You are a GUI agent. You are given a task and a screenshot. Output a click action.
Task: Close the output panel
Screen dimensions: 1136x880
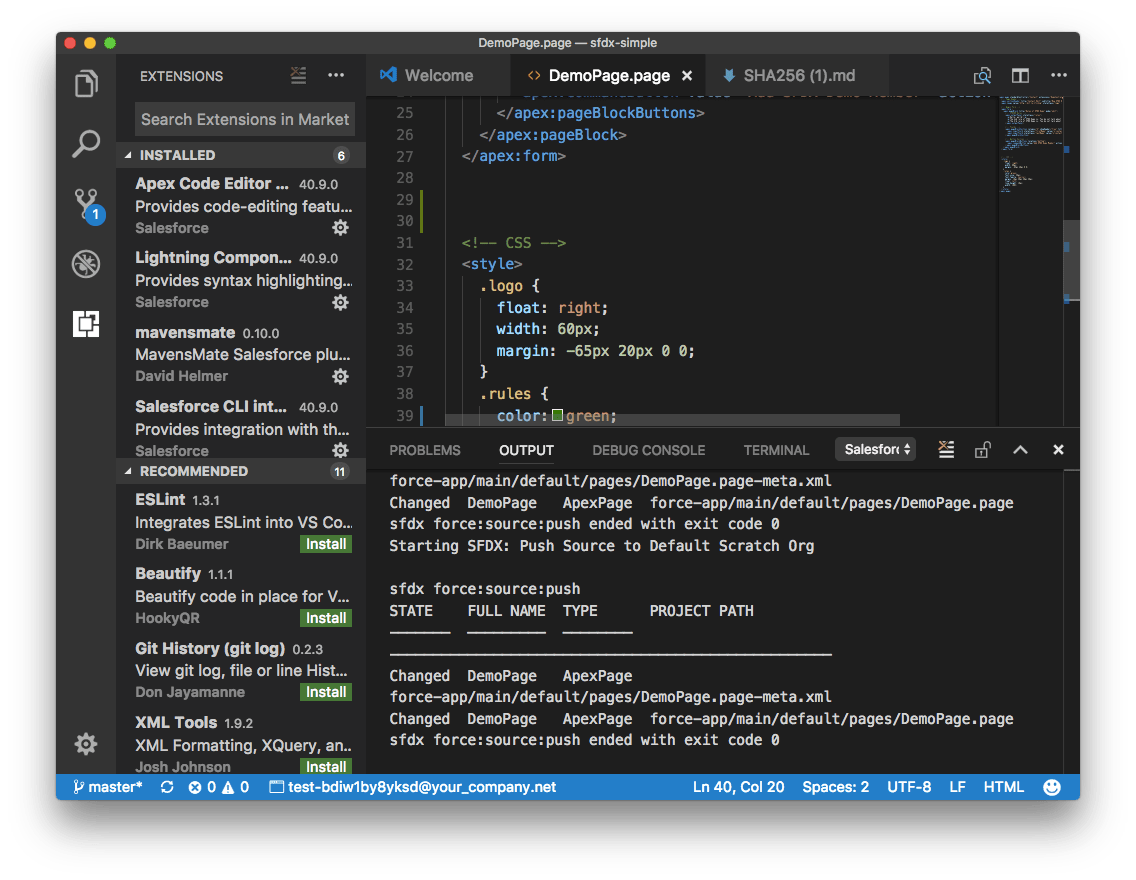(1058, 450)
